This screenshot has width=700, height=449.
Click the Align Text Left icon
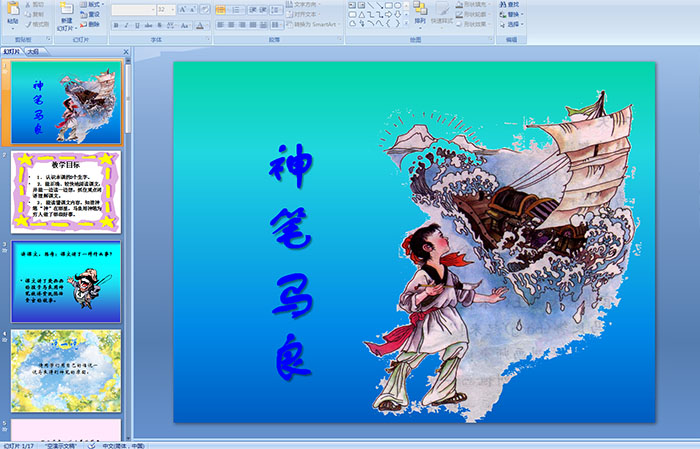(221, 25)
